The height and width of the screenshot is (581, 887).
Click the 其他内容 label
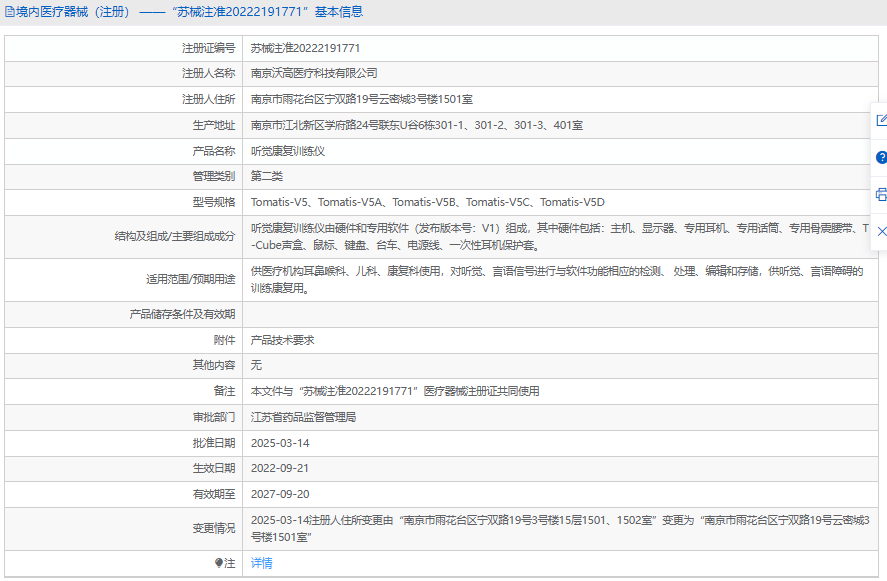pyautogui.click(x=214, y=365)
